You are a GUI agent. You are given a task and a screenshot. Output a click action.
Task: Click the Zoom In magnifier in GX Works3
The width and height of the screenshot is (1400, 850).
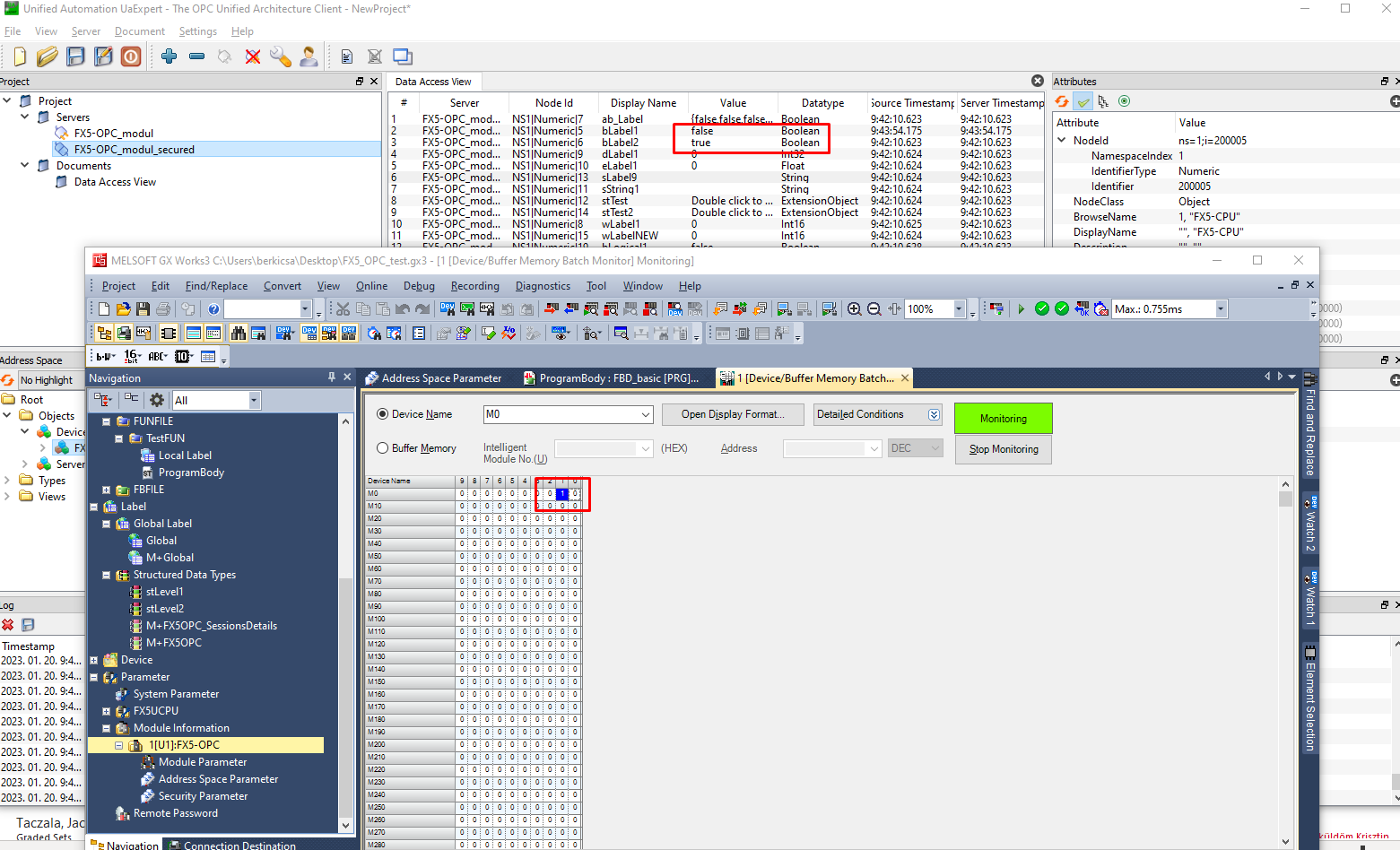(x=855, y=308)
